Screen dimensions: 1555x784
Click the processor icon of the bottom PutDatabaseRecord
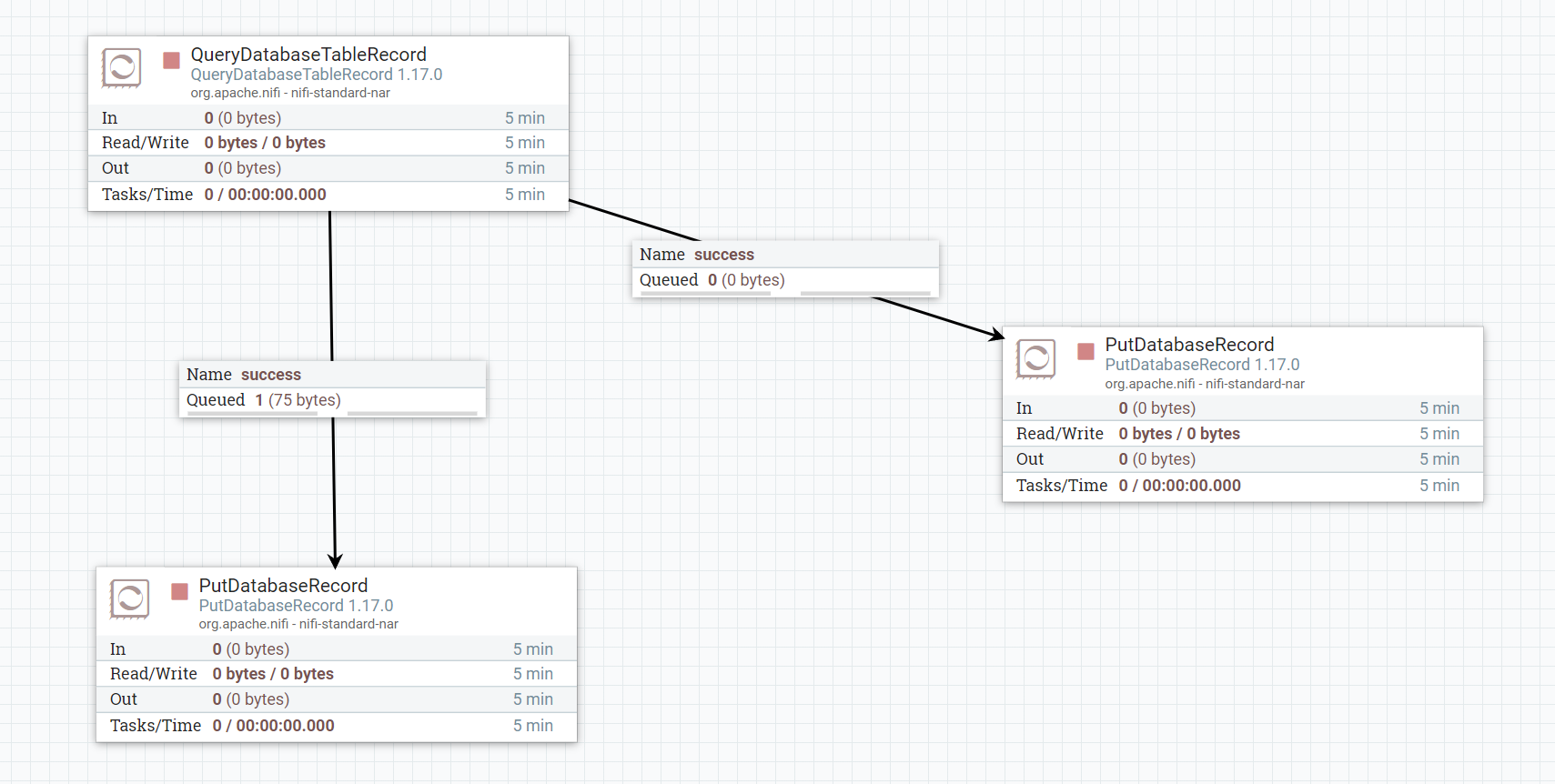click(x=129, y=598)
